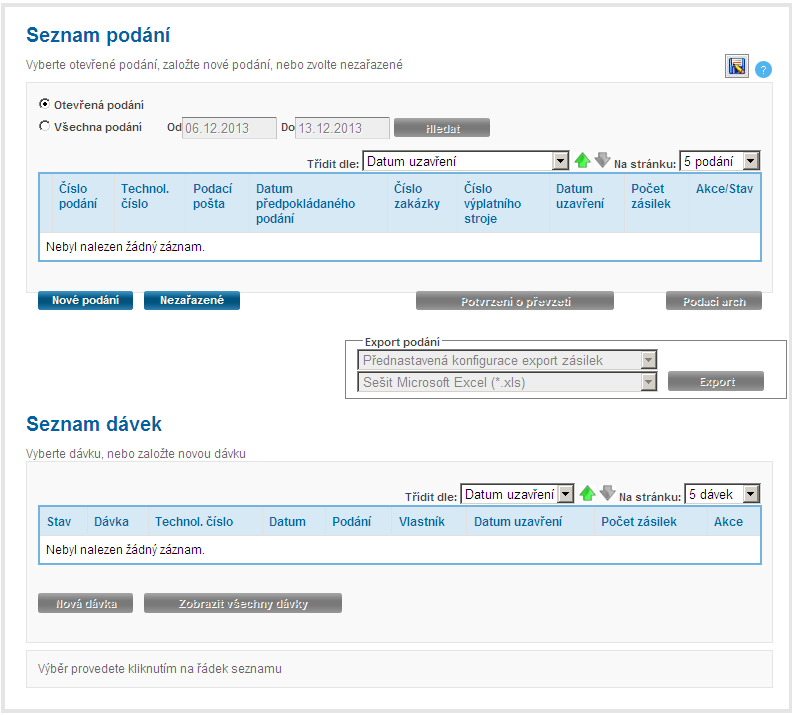Select the 'Všechna podání' radio button
This screenshot has height=715, width=792.
(44, 127)
